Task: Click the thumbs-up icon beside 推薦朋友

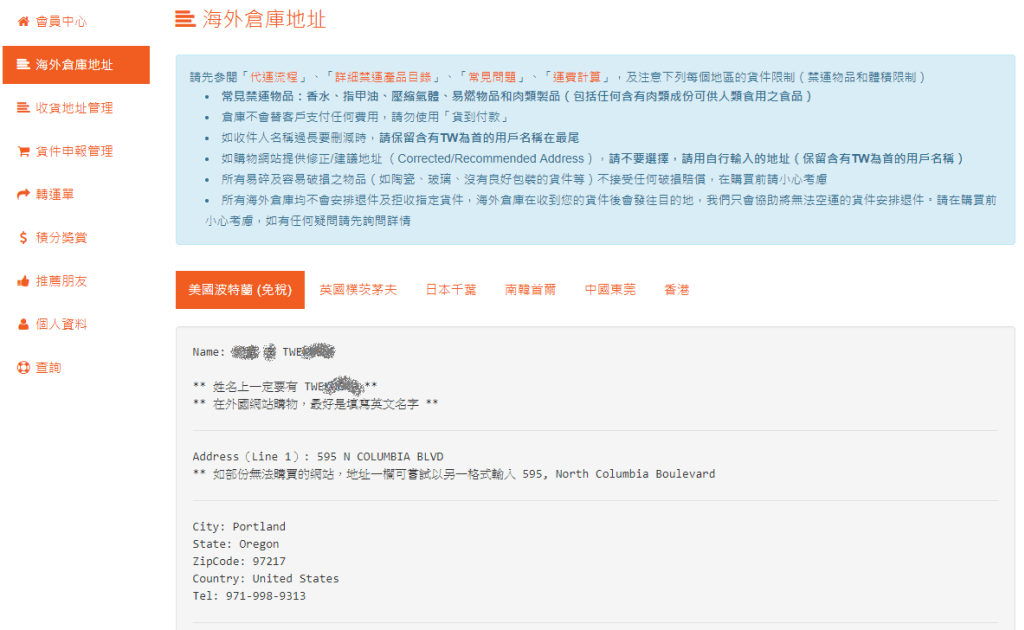Action: (23, 281)
